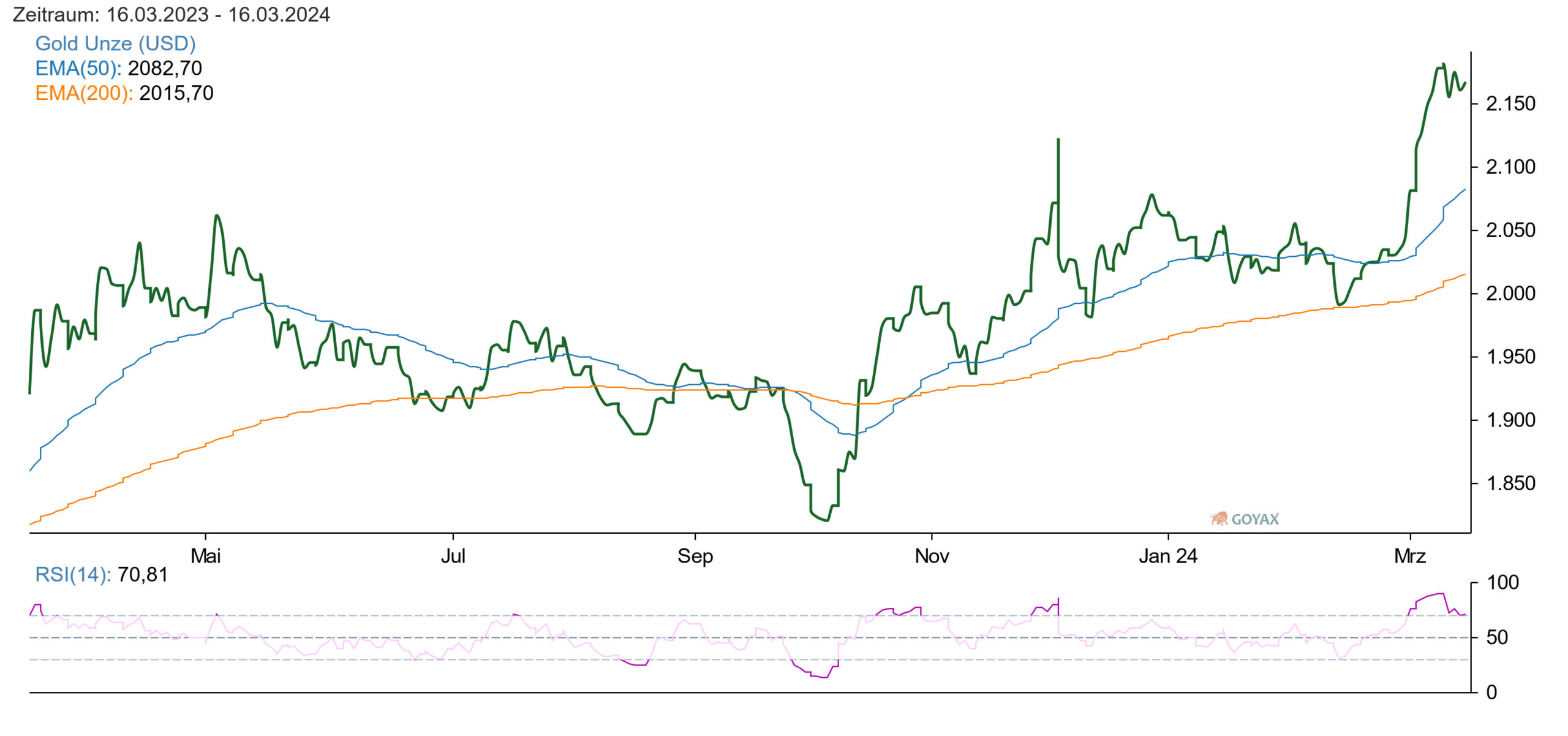Click the RSI axis label 50
Screen dimensions: 1568x736
[x=1498, y=638]
